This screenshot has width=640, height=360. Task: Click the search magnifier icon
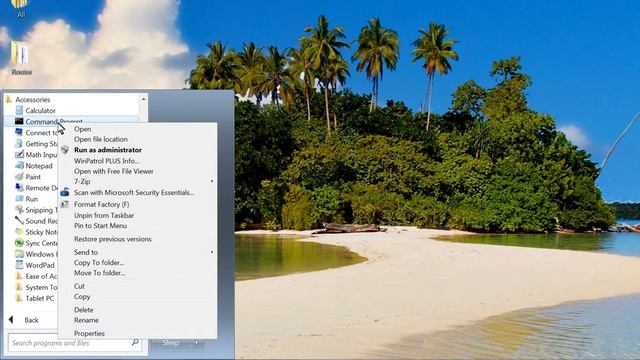tap(135, 342)
